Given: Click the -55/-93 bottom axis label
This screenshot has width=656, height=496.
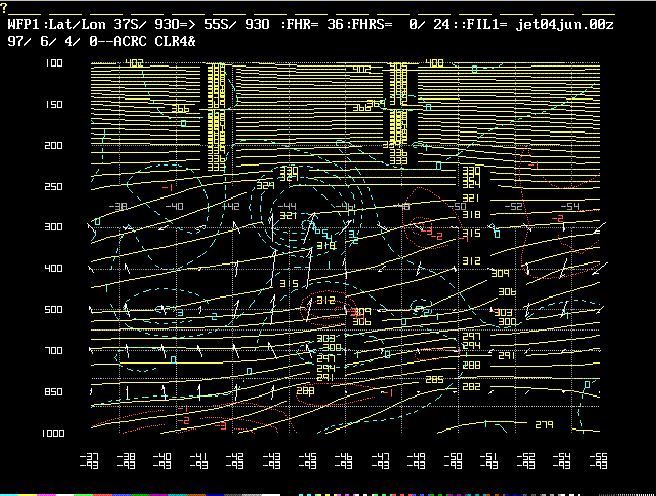Looking at the screenshot, I should pyautogui.click(x=598, y=460).
